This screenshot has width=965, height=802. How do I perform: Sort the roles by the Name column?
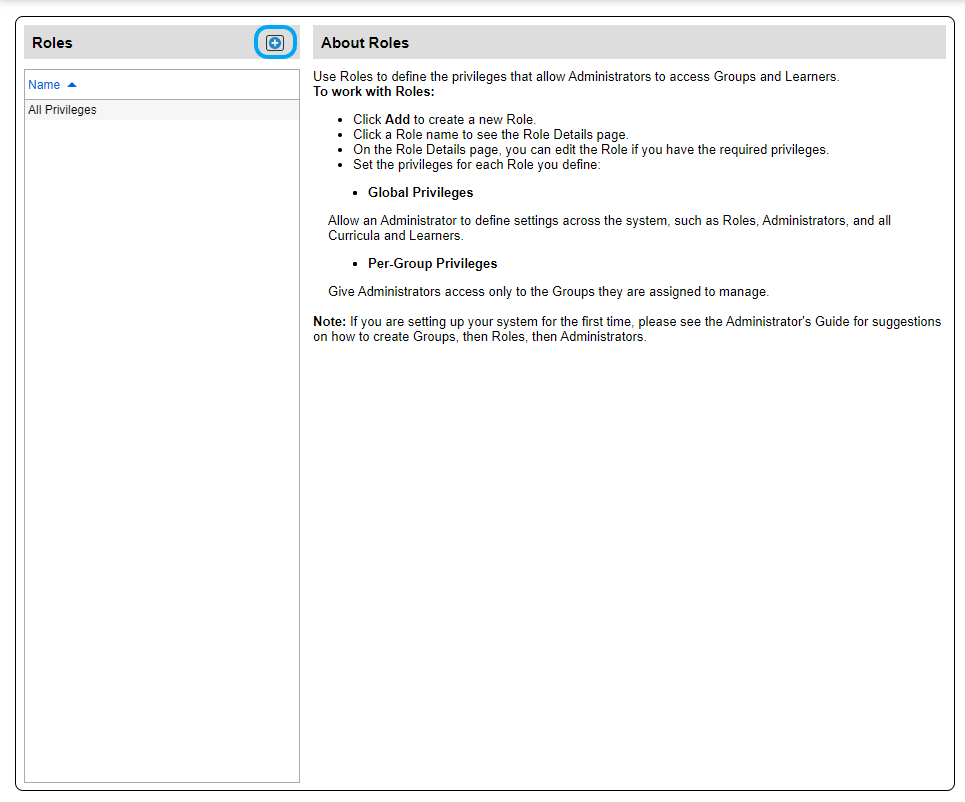44,85
